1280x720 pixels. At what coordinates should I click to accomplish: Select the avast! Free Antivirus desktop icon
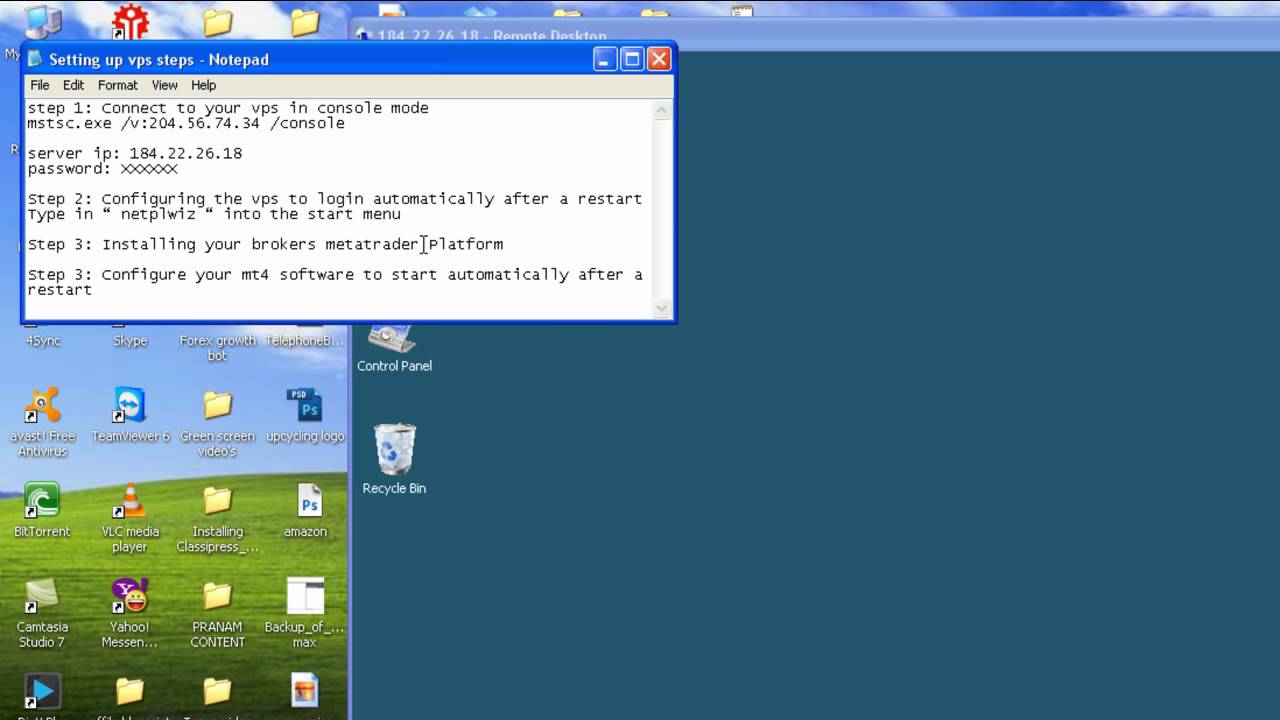coord(42,423)
